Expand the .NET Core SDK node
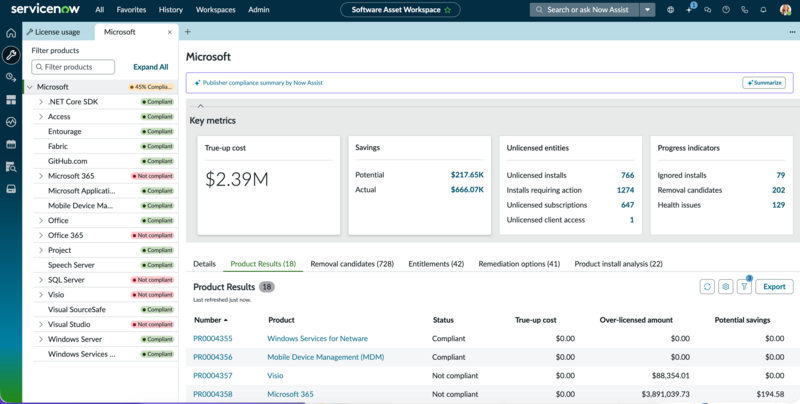The image size is (800, 404). point(41,102)
